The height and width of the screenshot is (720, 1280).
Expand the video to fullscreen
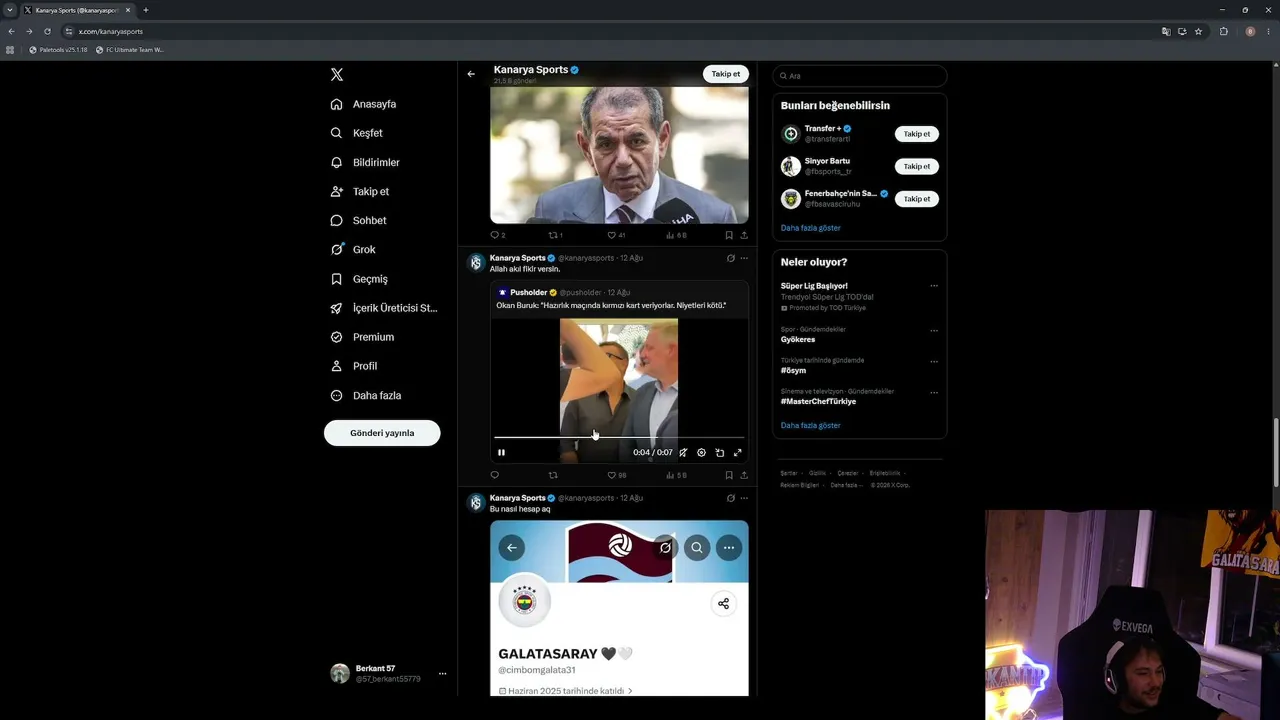coord(738,453)
